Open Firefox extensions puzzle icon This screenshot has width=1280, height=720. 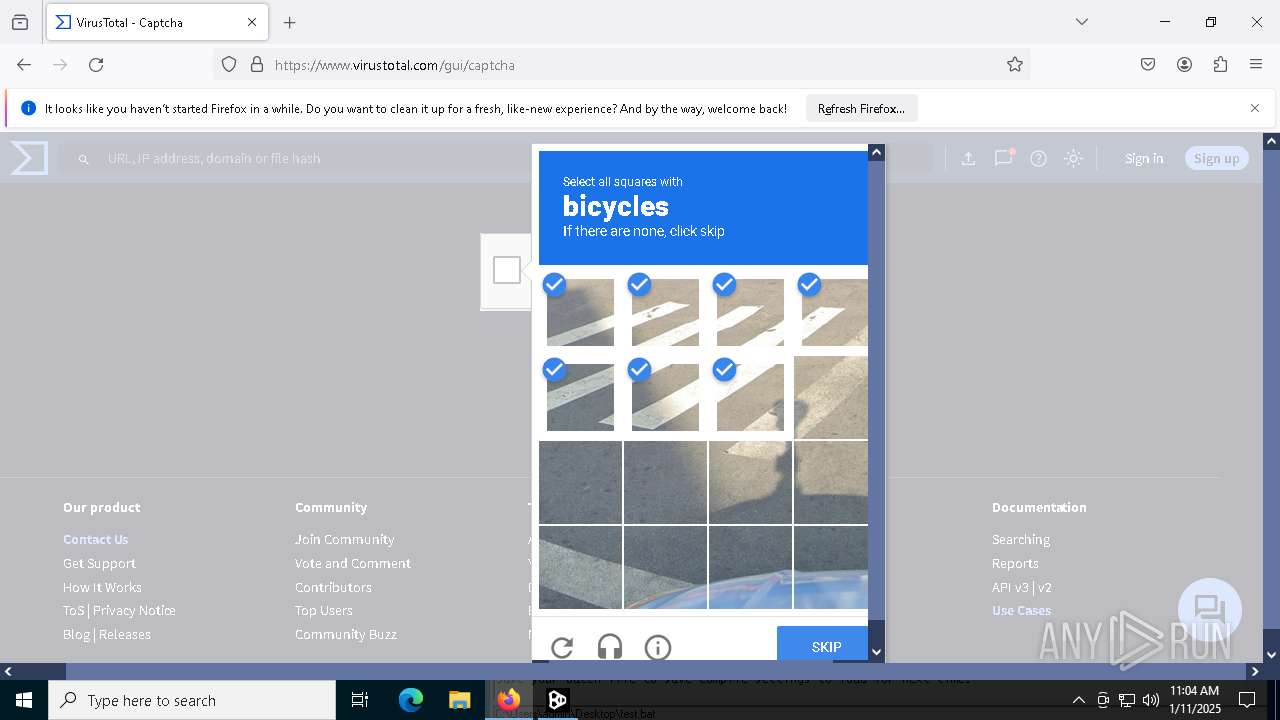click(x=1220, y=64)
